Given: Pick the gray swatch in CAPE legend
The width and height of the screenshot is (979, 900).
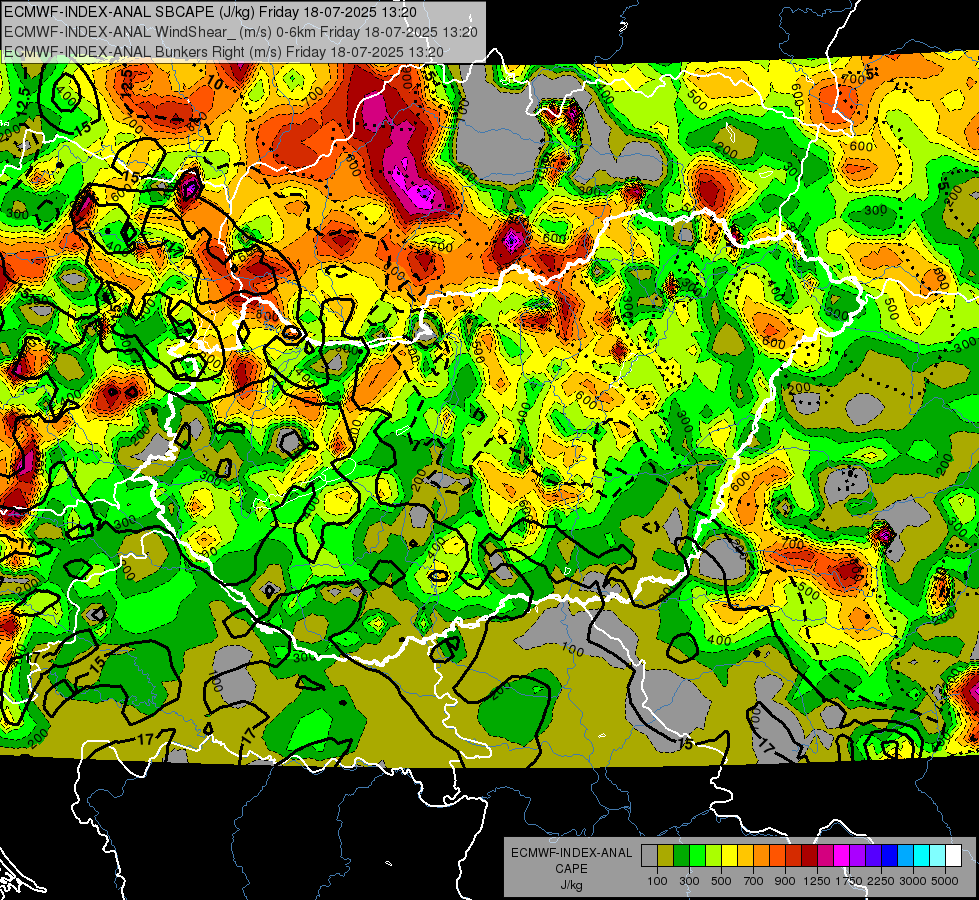Looking at the screenshot, I should click(x=649, y=856).
